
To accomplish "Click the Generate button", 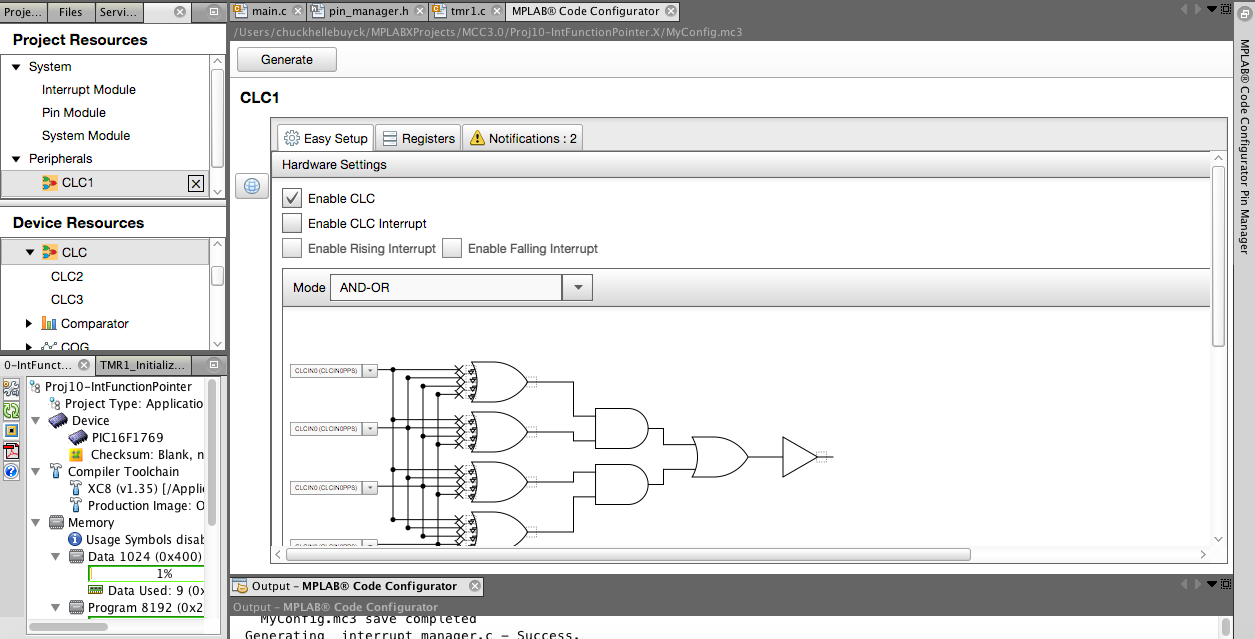I will 286,59.
